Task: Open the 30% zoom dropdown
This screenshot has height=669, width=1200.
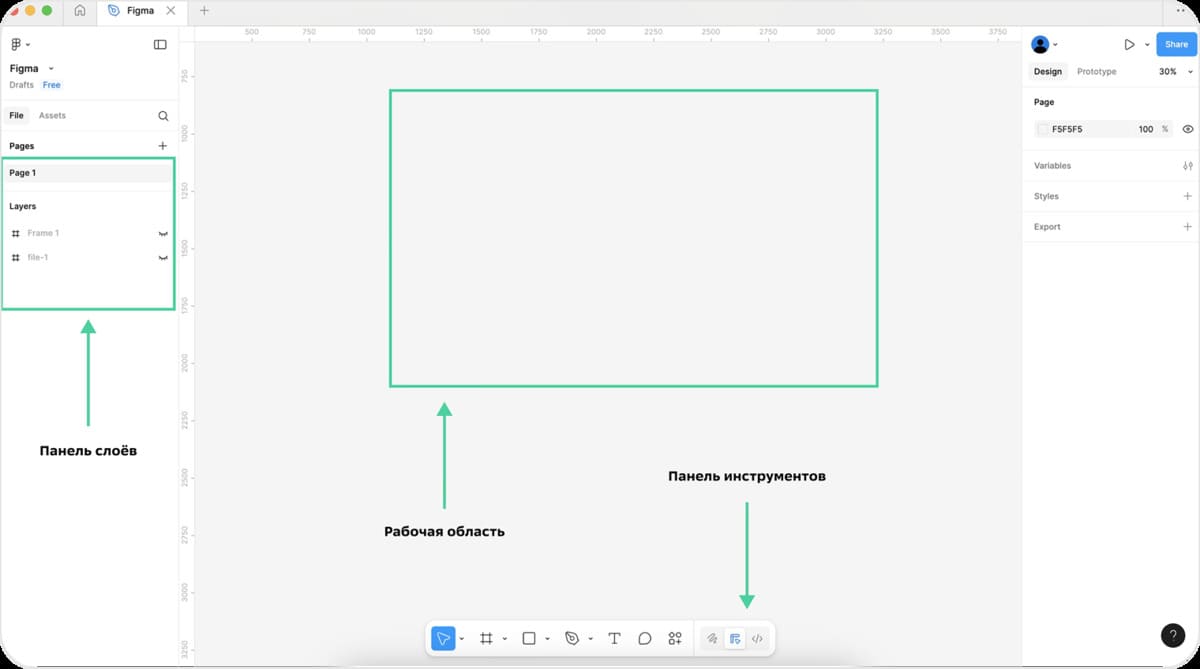Action: (1175, 72)
